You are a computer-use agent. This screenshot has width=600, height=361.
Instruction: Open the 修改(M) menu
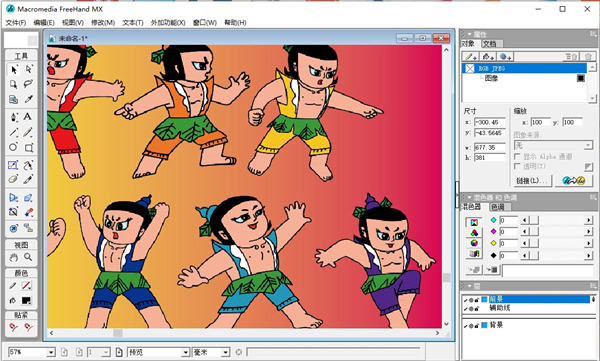coord(103,23)
